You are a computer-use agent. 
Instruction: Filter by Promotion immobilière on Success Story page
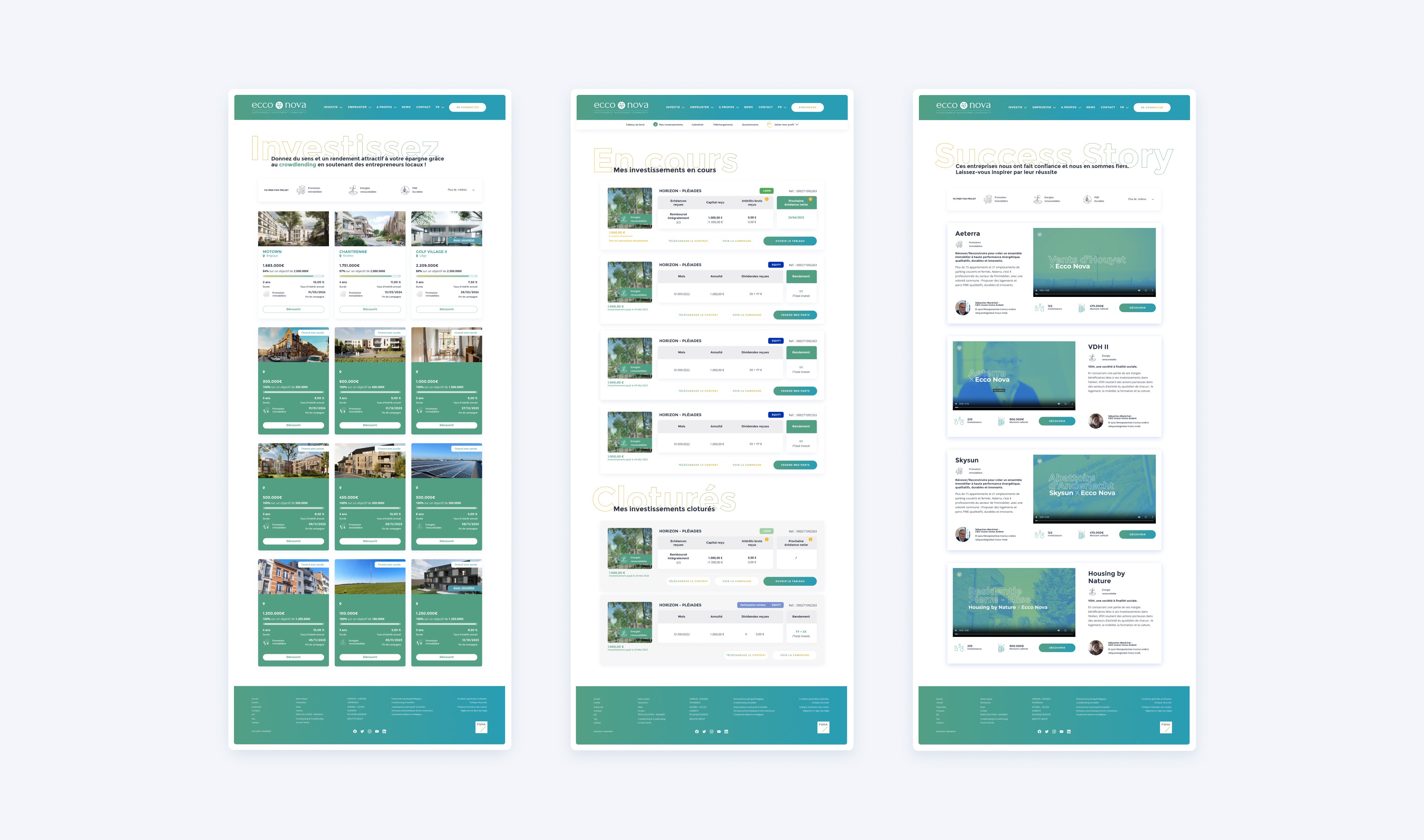click(996, 199)
